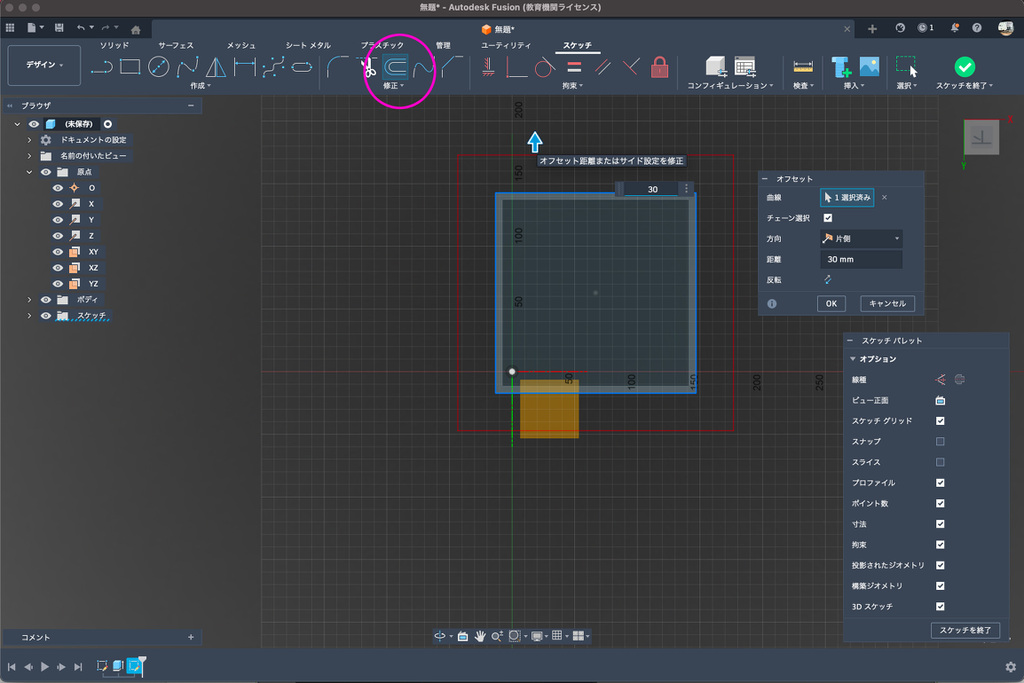
Task: Click the キャンセル button
Action: tap(886, 303)
